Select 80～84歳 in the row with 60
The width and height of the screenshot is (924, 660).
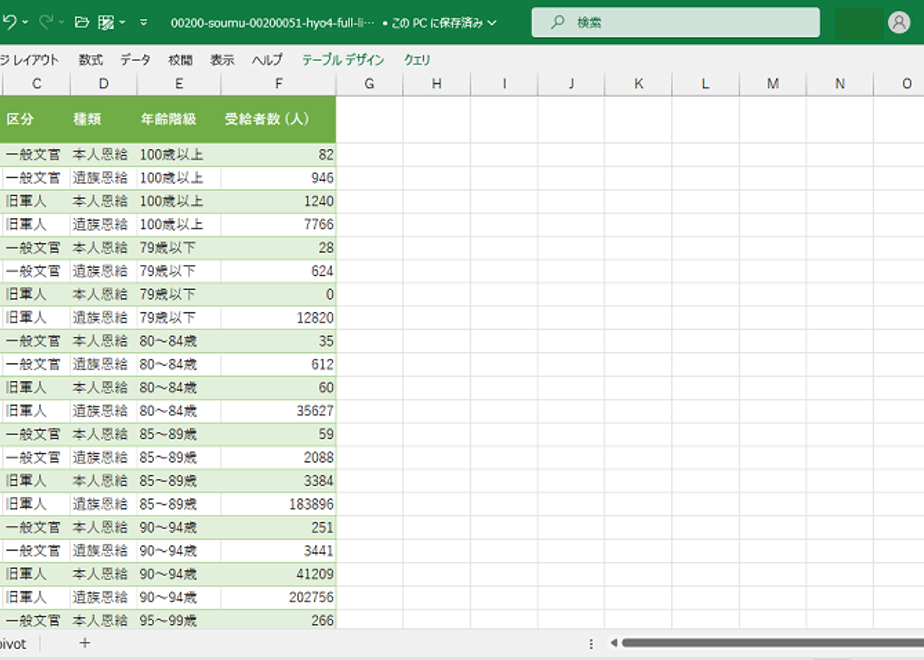[x=179, y=388]
